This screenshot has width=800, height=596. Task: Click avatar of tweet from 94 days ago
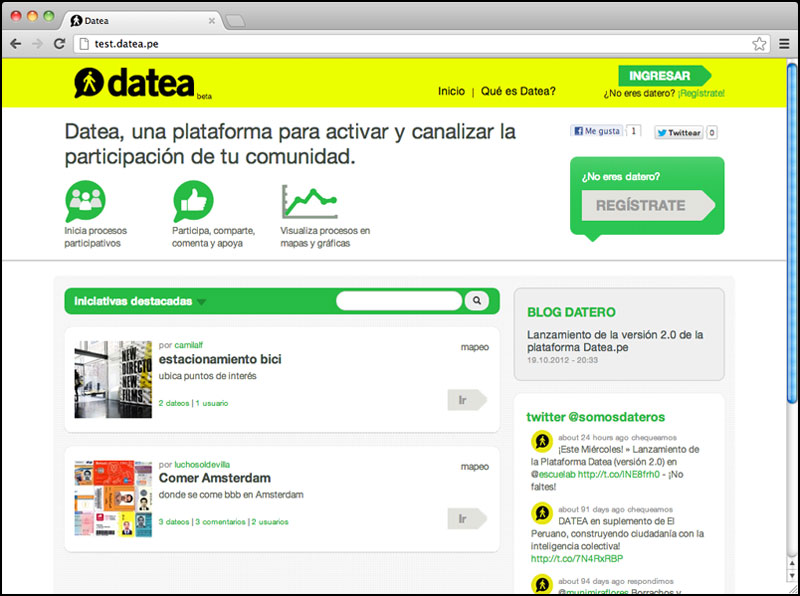coord(542,584)
